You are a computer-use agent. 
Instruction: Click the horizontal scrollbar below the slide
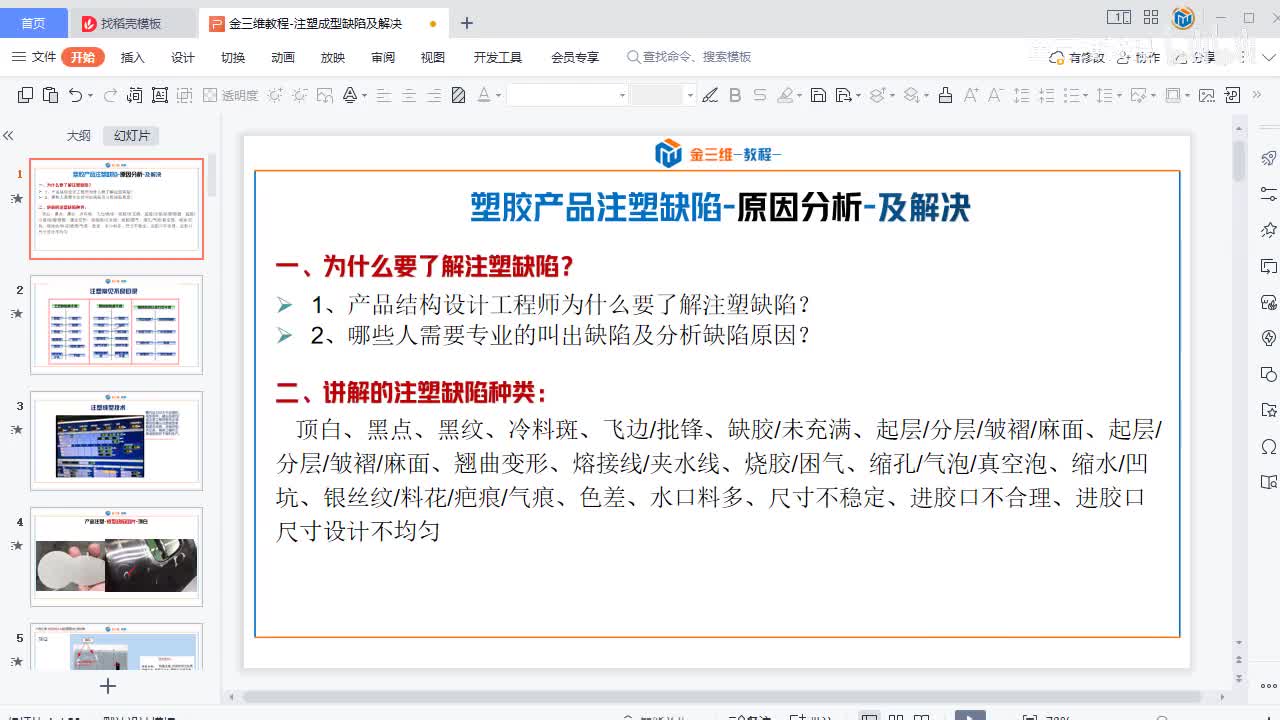721,696
